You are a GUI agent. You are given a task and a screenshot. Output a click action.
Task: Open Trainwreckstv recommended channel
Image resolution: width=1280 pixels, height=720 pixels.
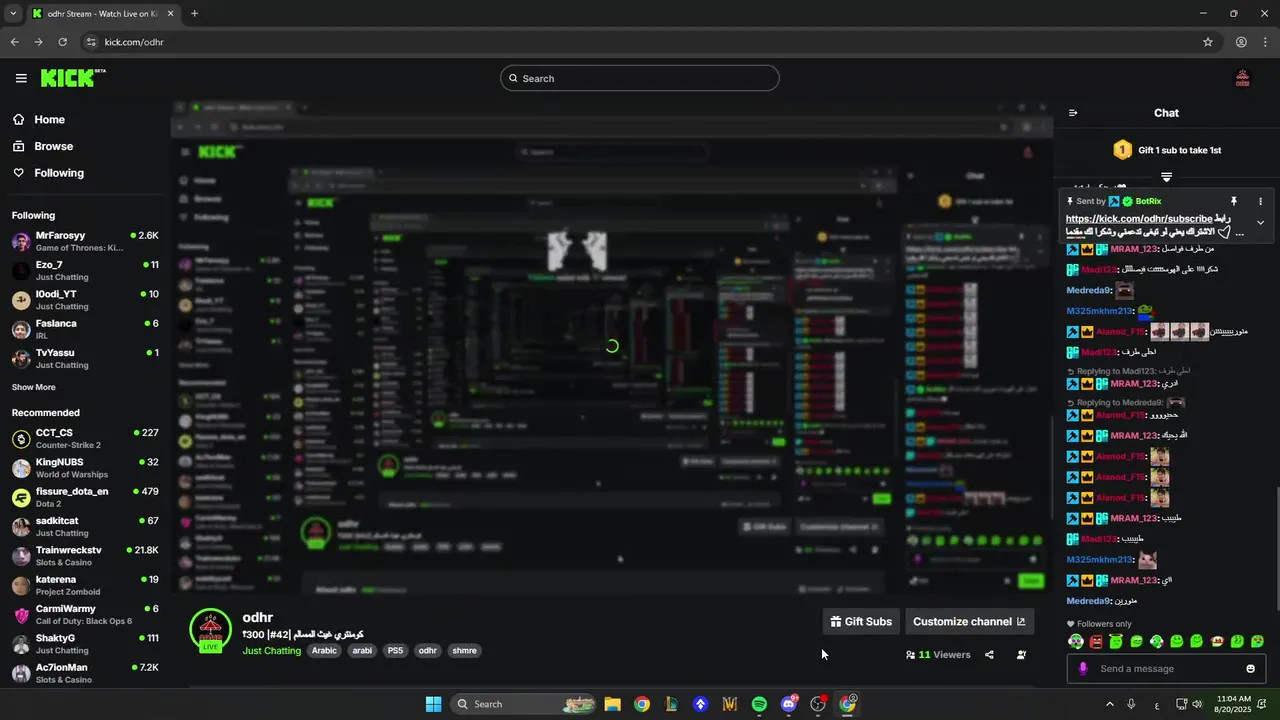click(x=85, y=556)
